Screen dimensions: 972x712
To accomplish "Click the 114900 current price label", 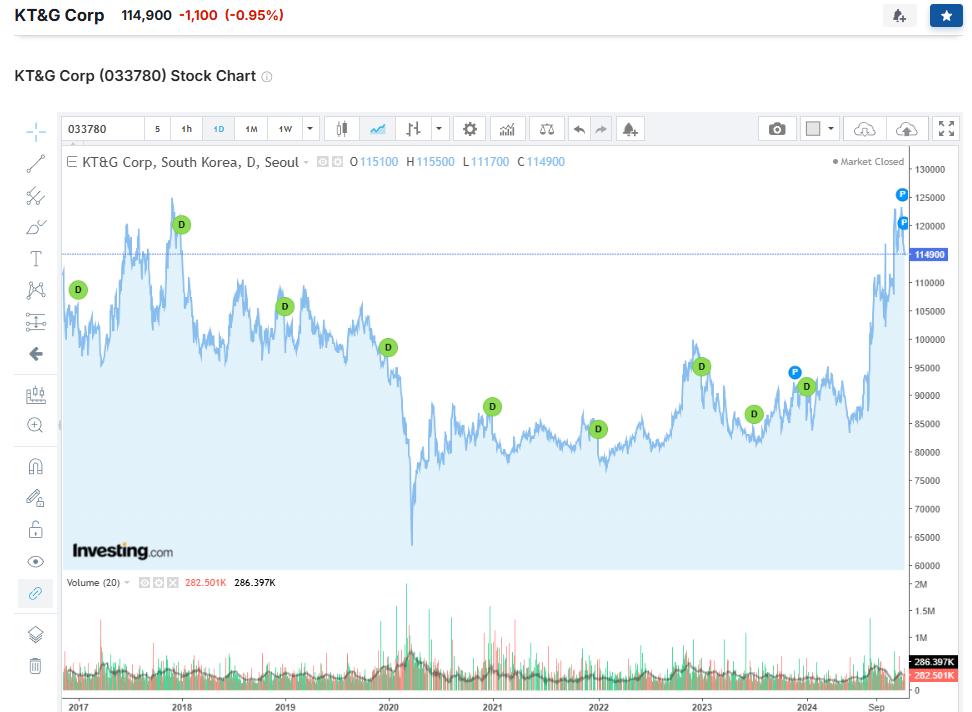I will coord(929,255).
